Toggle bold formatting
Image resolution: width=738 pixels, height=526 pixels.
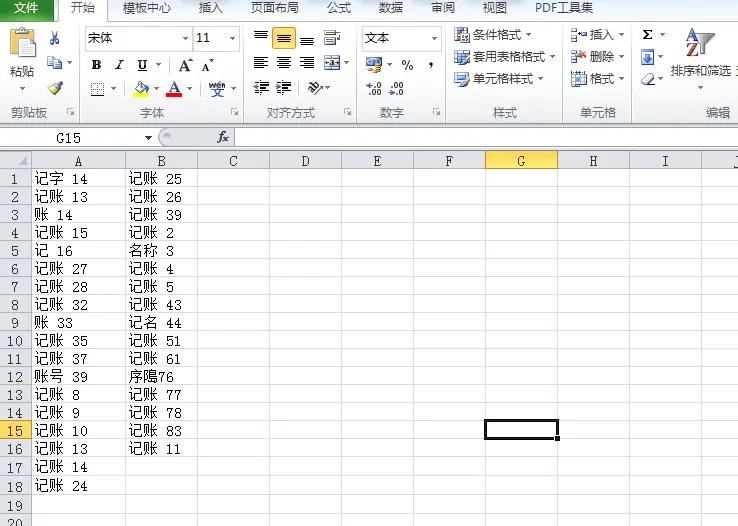tap(96, 65)
